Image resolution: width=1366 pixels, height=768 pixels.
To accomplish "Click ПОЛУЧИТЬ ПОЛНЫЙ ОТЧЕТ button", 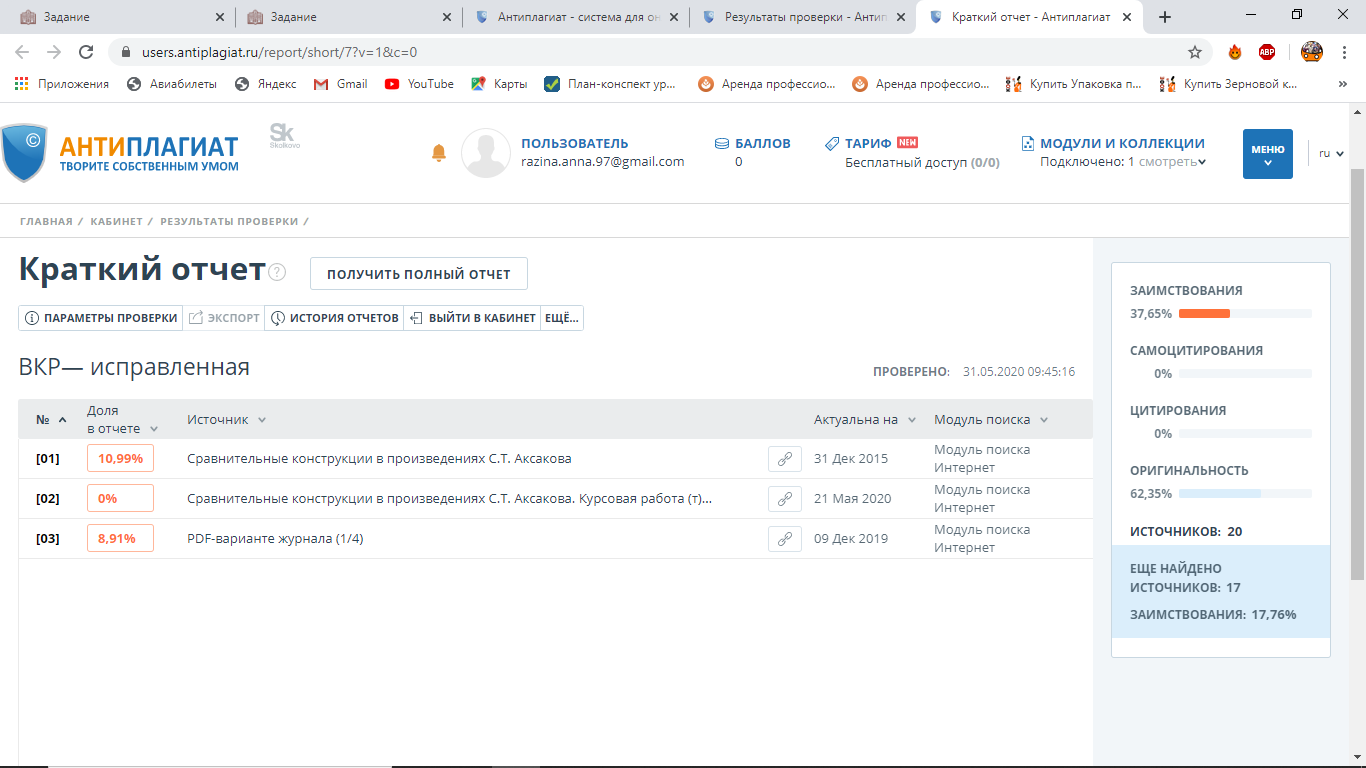I will pos(418,274).
